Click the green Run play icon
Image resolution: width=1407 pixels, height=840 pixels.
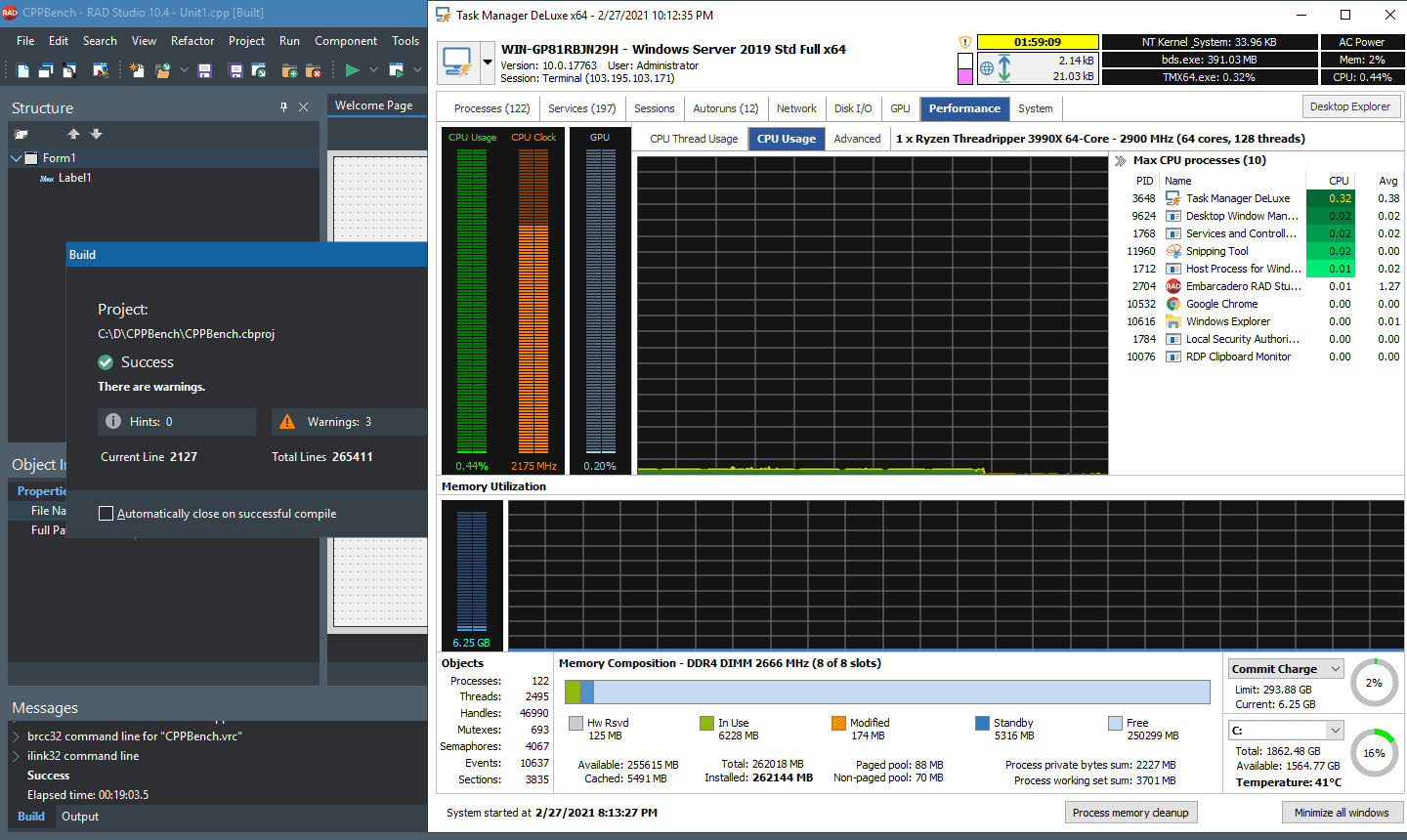coord(353,70)
